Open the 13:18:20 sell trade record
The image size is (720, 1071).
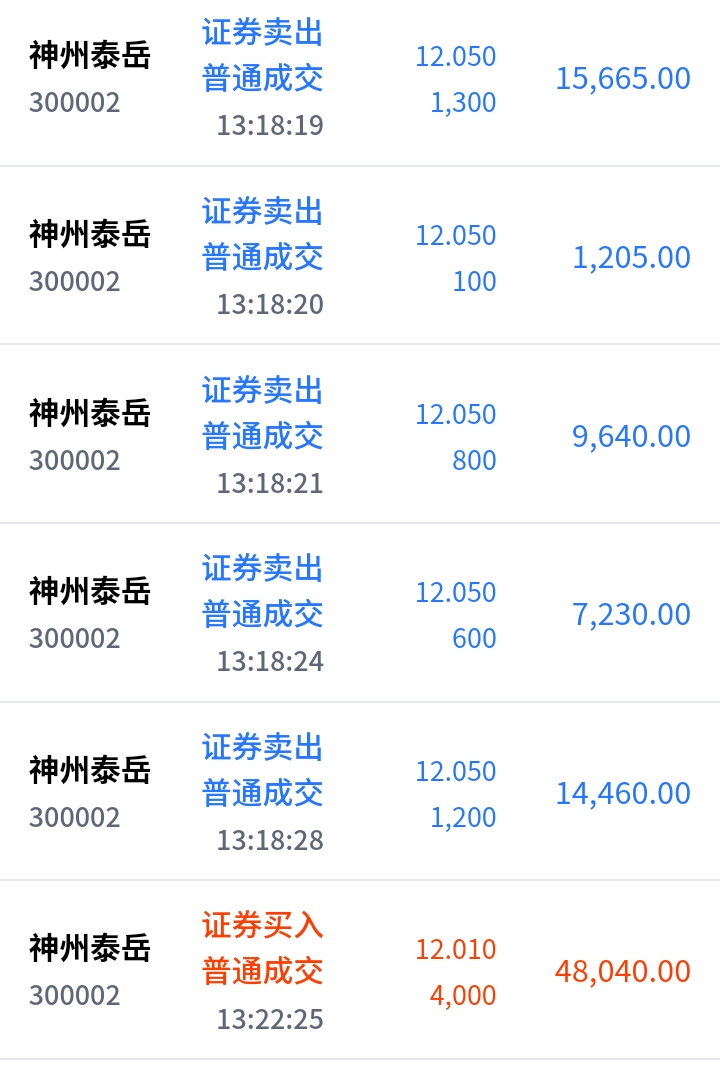pos(360,255)
